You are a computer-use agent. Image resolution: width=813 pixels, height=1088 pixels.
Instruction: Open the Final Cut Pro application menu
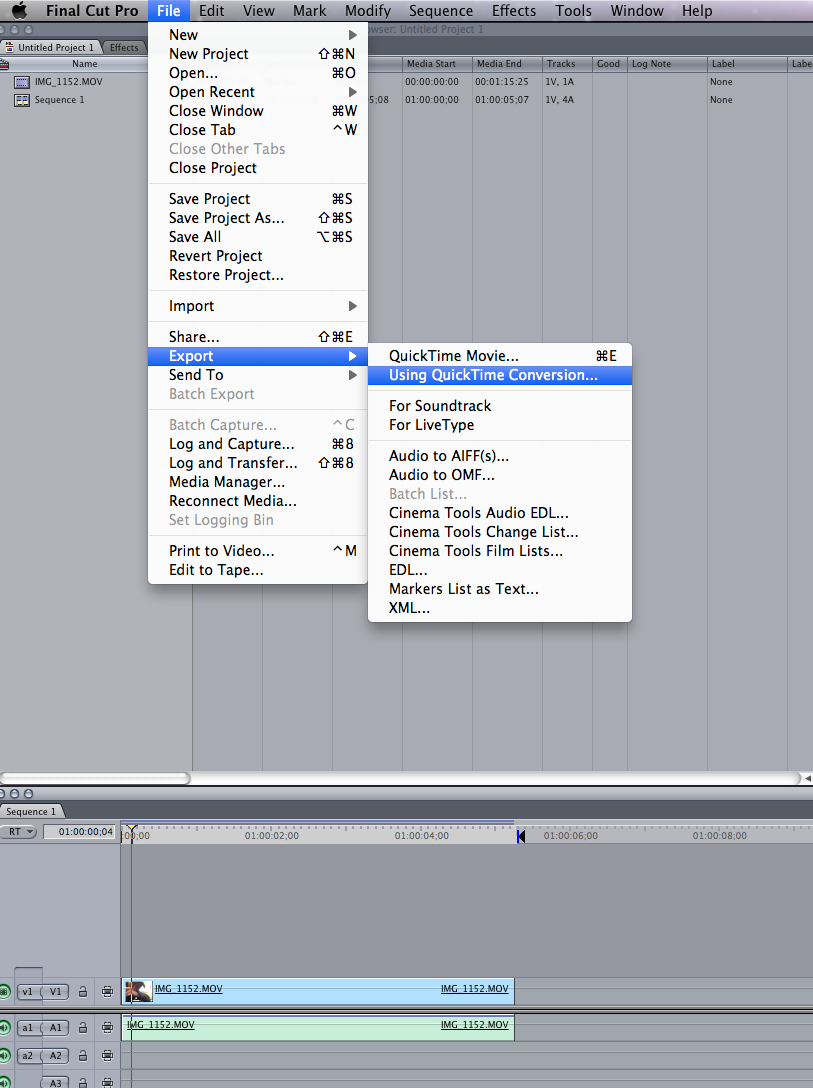[92, 10]
